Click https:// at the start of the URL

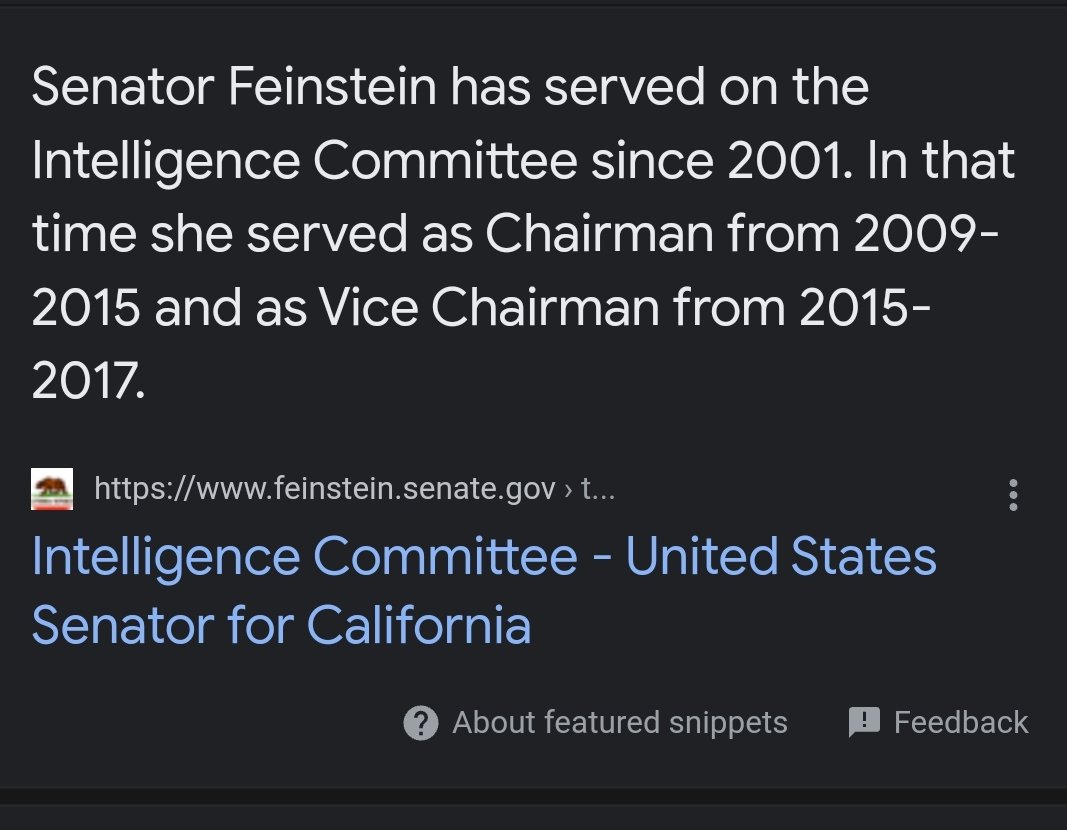click(135, 489)
